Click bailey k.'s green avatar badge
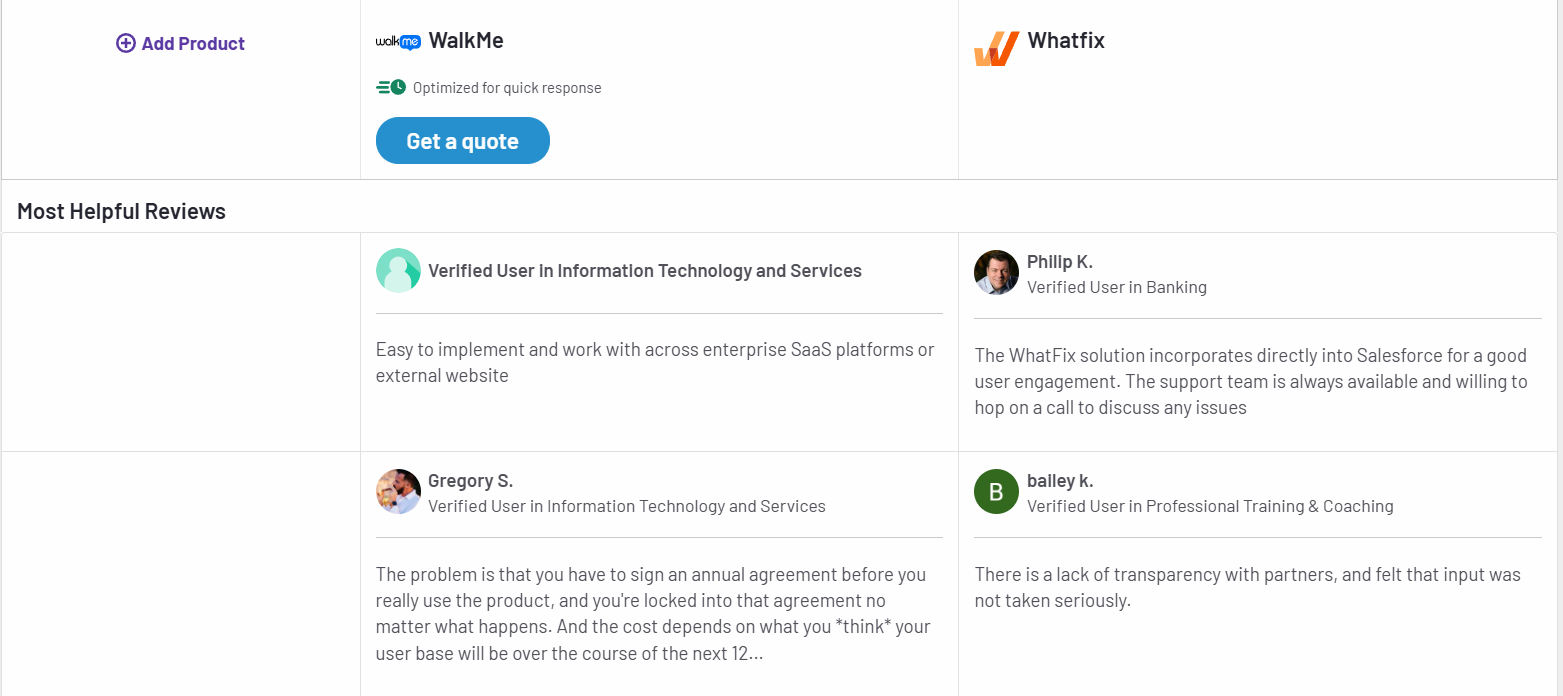The image size is (1563, 696). (996, 491)
